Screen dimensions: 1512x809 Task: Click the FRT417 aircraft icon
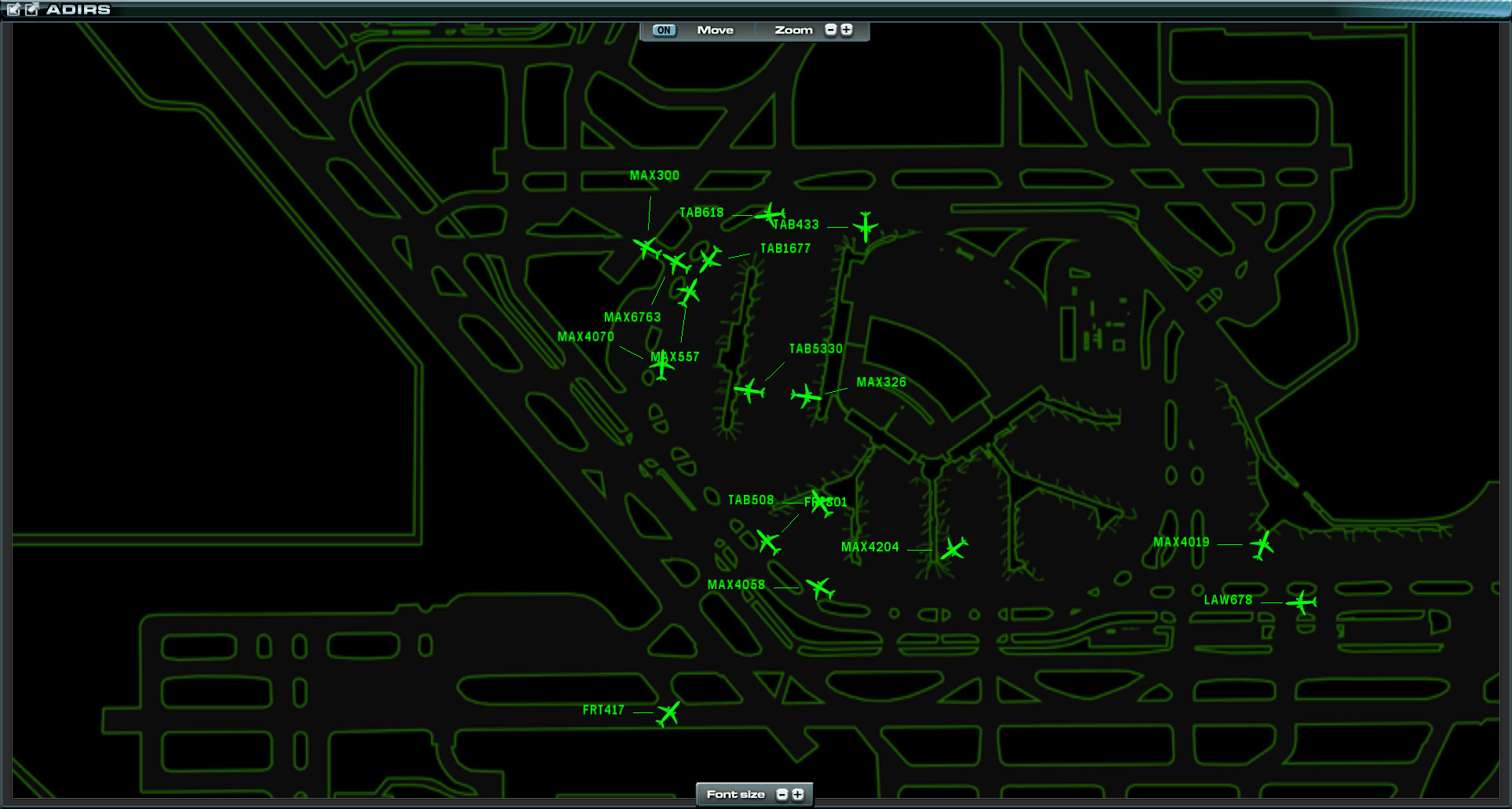[667, 715]
